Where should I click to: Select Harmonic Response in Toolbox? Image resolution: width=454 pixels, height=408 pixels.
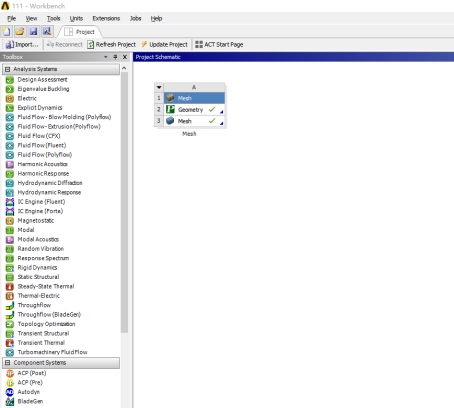tap(43, 174)
